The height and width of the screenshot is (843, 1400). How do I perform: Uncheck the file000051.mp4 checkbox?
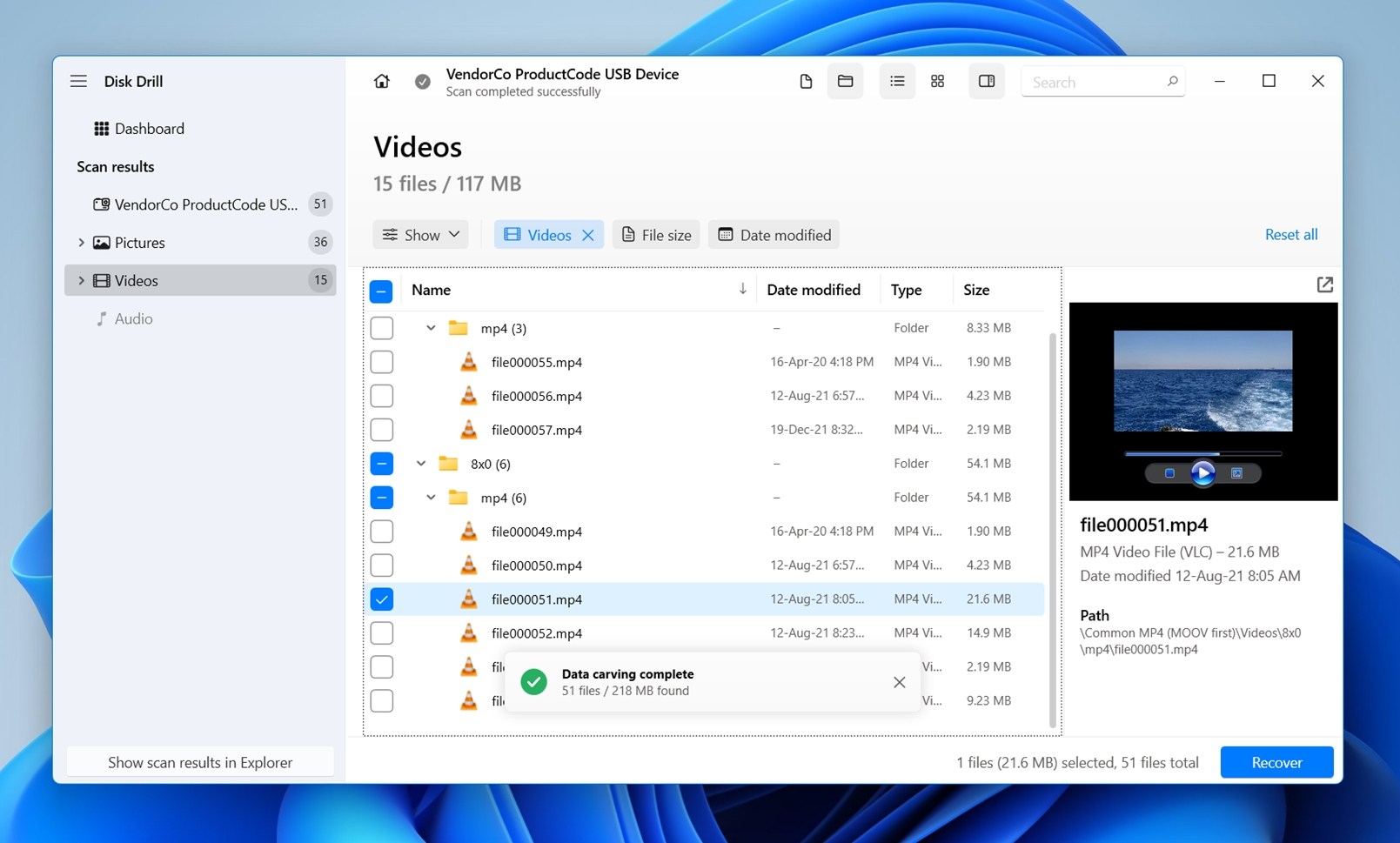(381, 599)
